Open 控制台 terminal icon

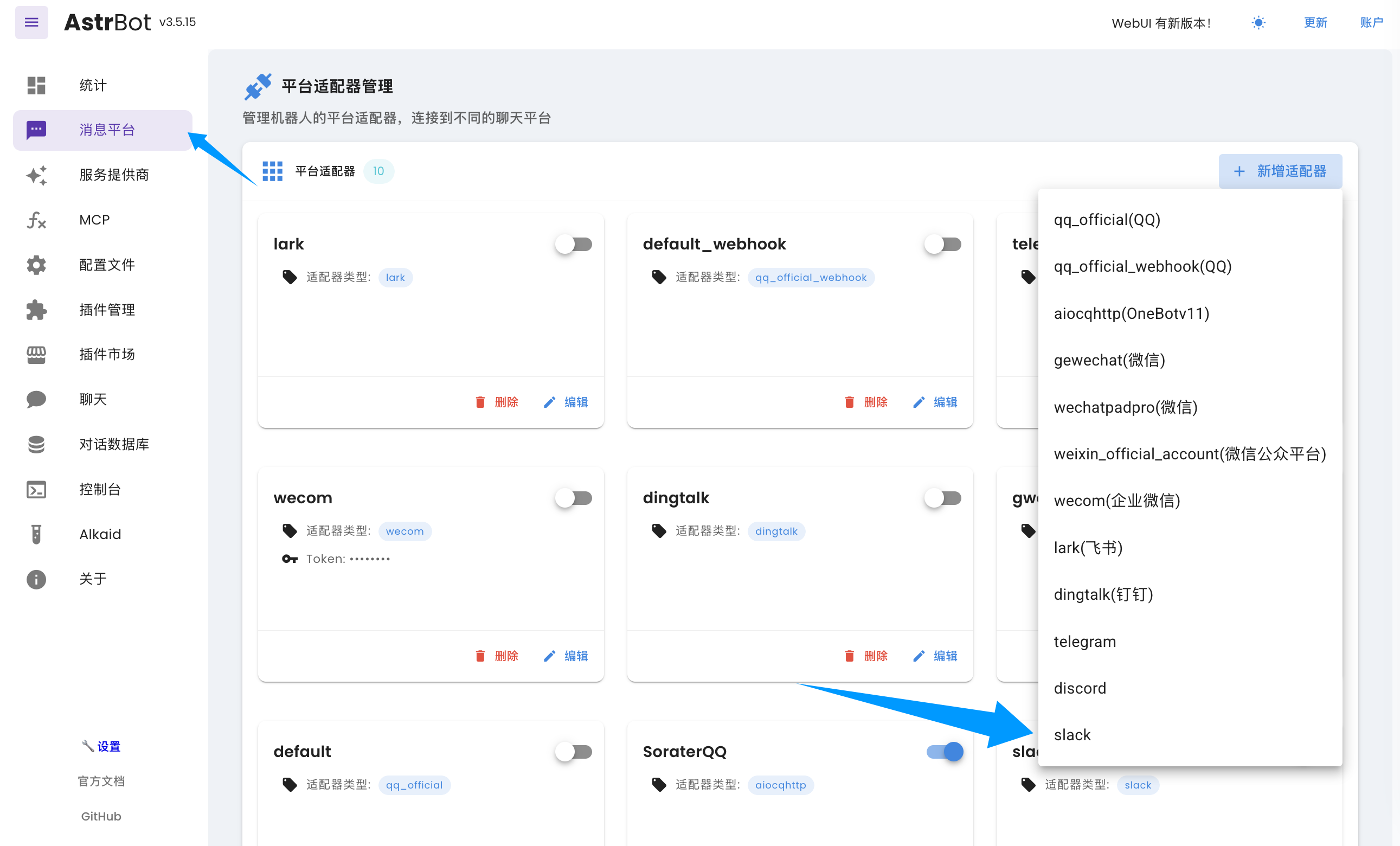36,489
